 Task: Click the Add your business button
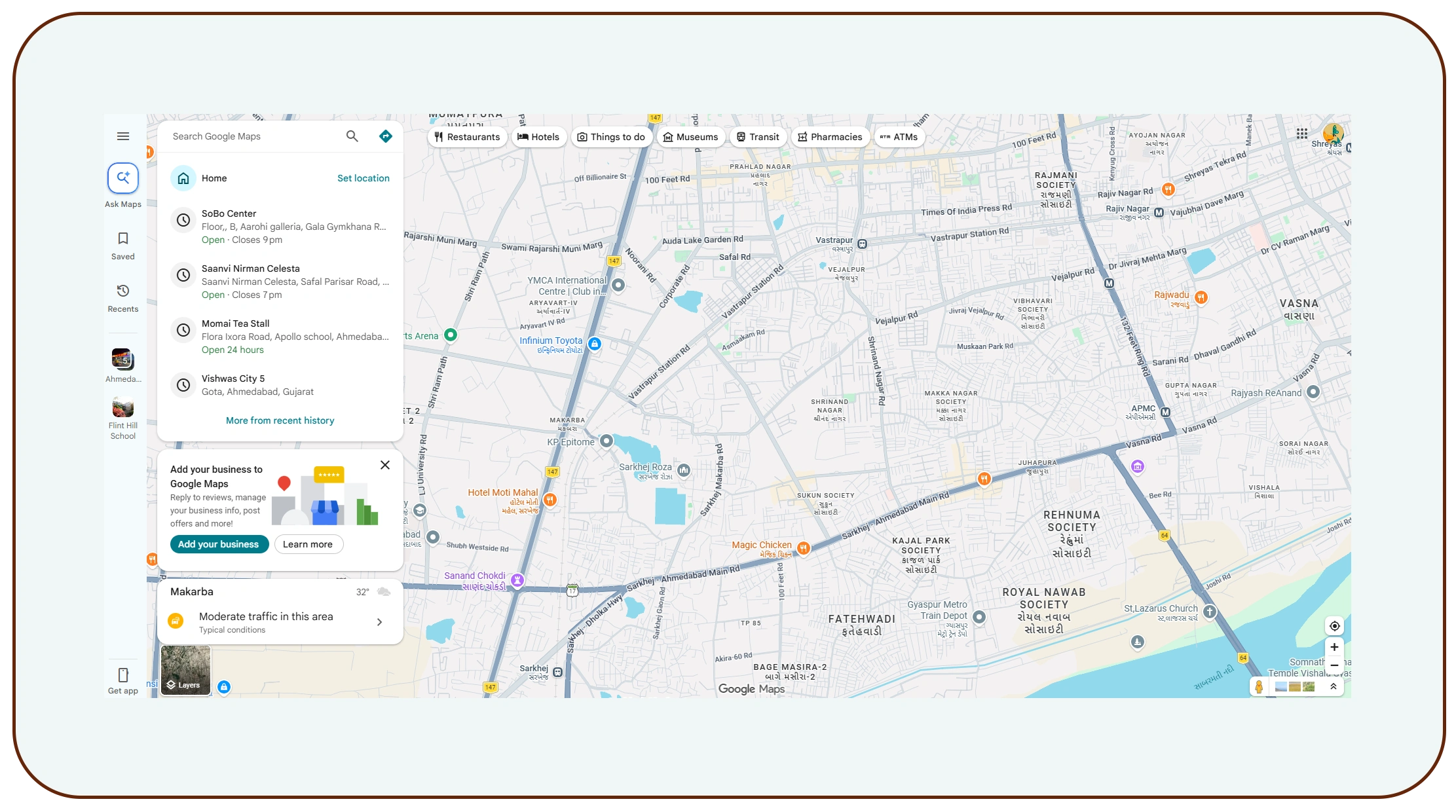point(219,544)
